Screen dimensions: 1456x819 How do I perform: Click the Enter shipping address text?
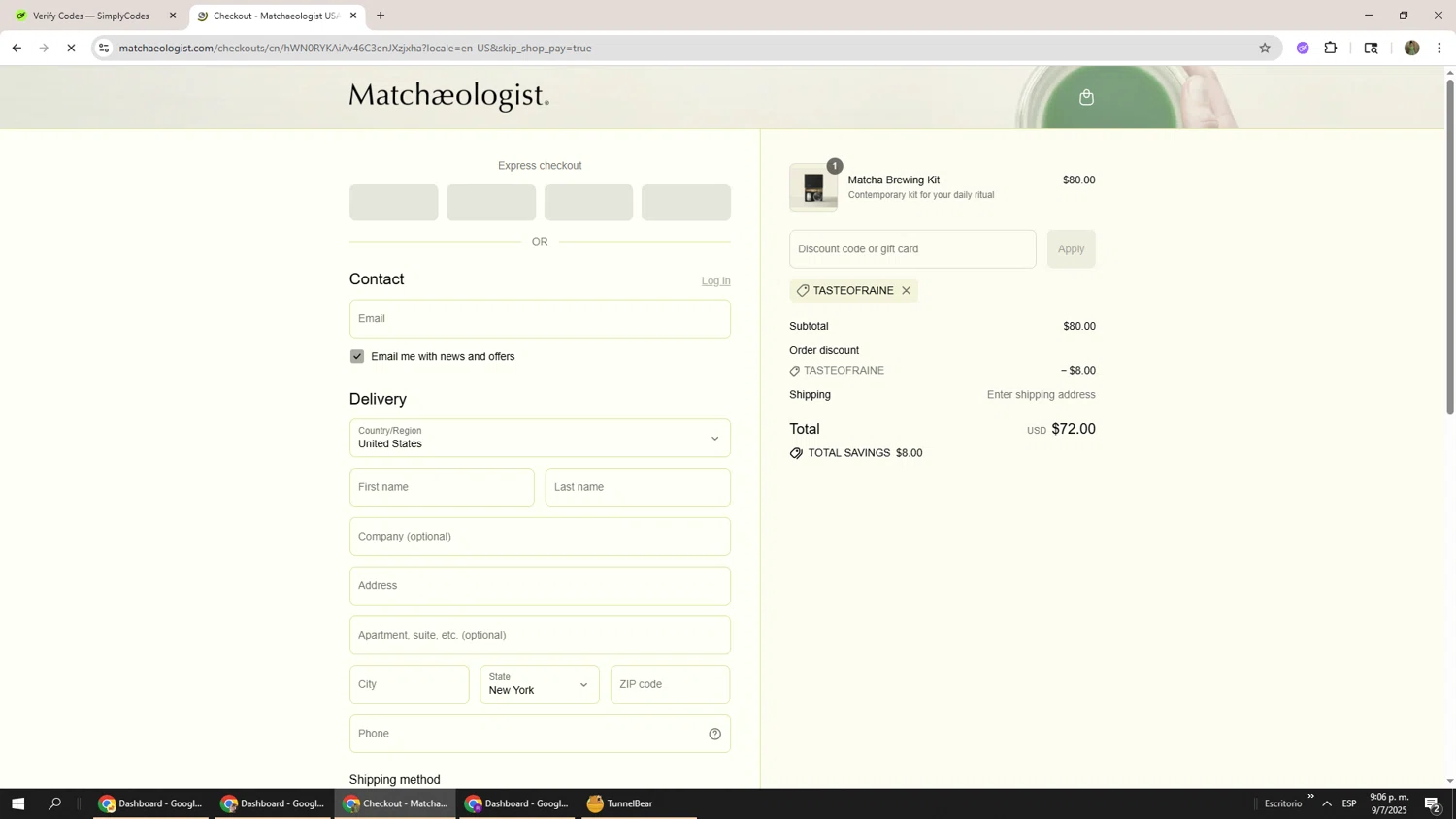(x=1042, y=395)
